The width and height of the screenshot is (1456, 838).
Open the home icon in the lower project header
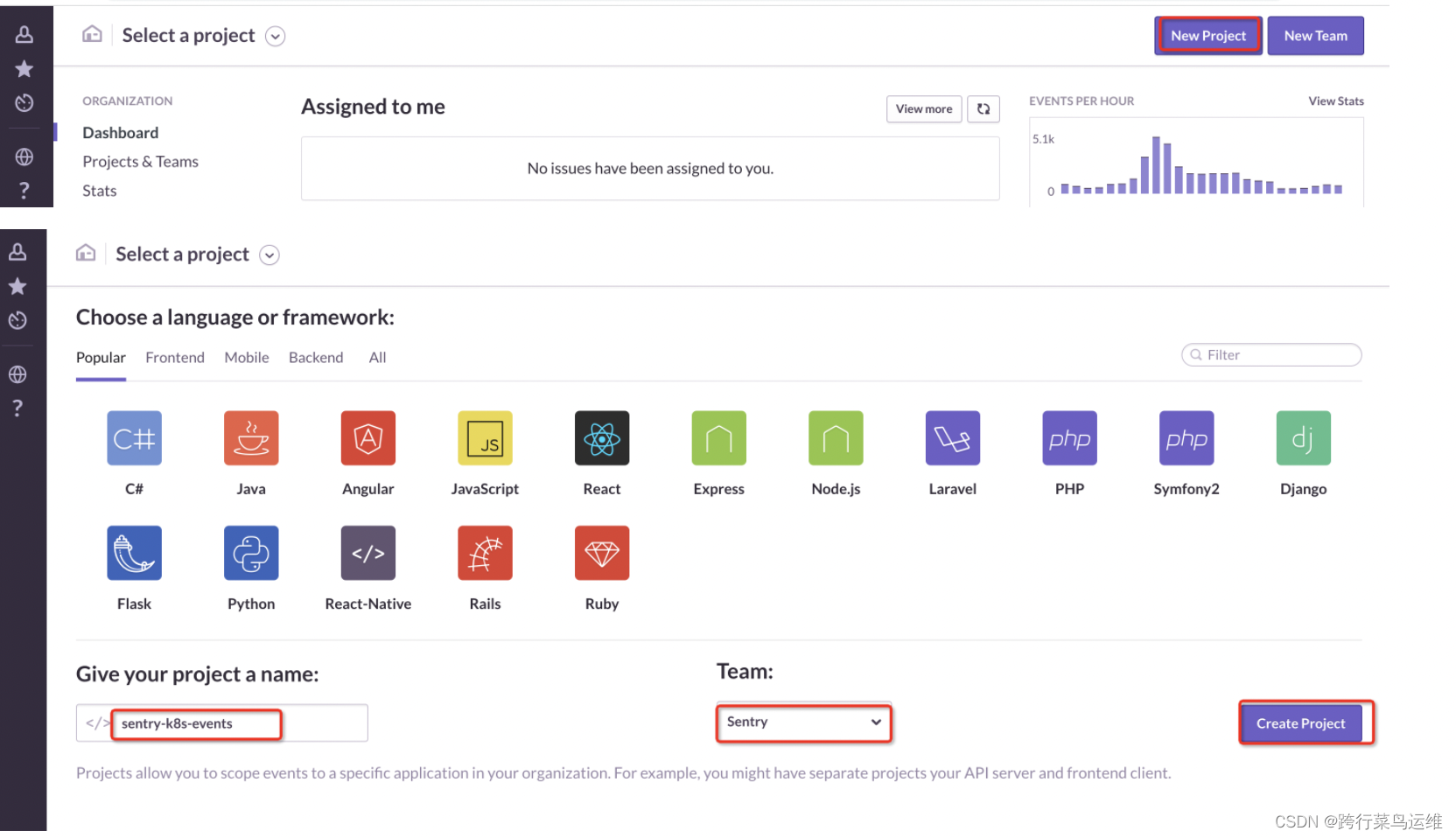click(86, 253)
